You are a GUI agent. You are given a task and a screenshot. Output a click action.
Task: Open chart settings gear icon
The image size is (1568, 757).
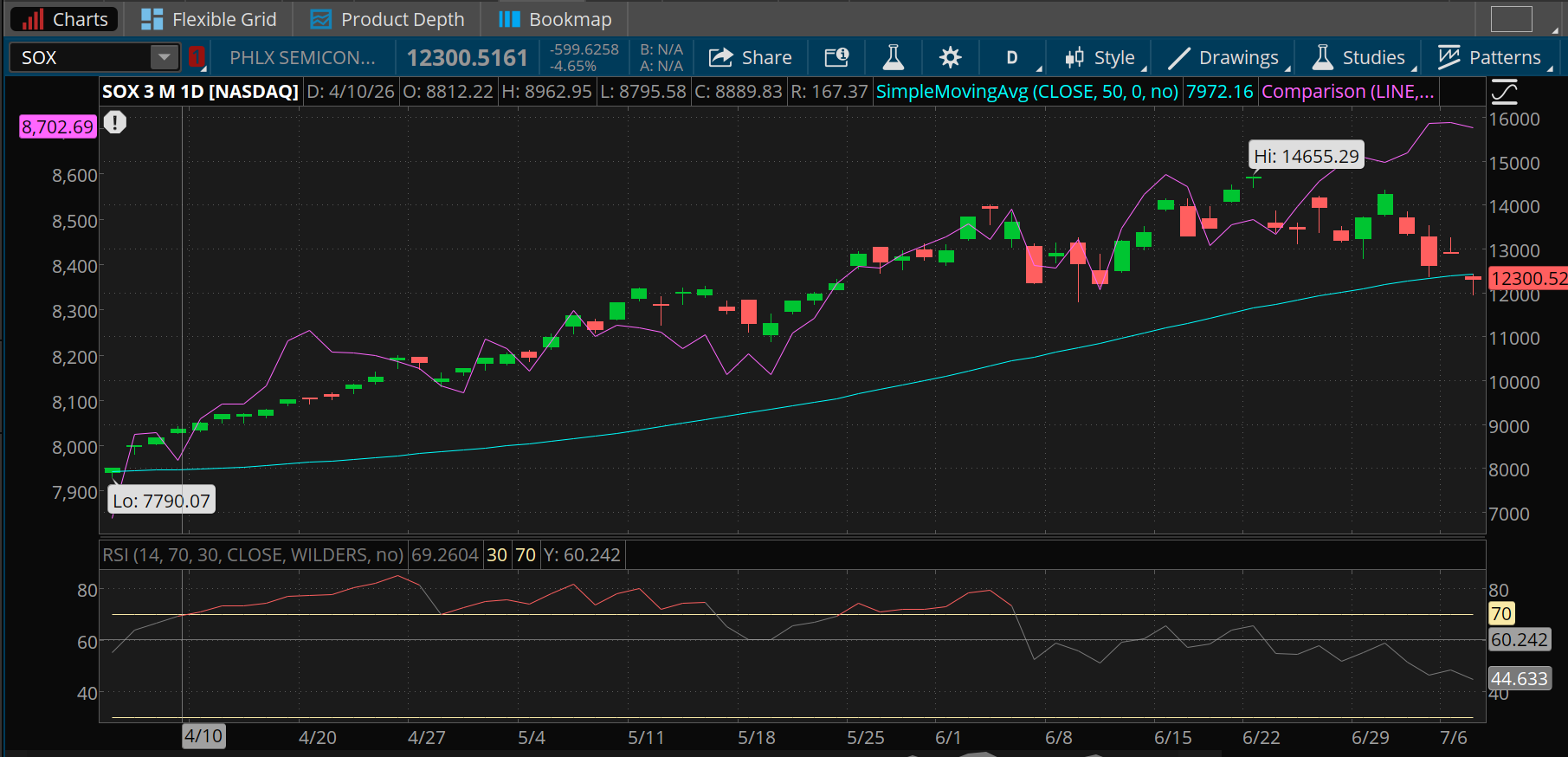950,58
